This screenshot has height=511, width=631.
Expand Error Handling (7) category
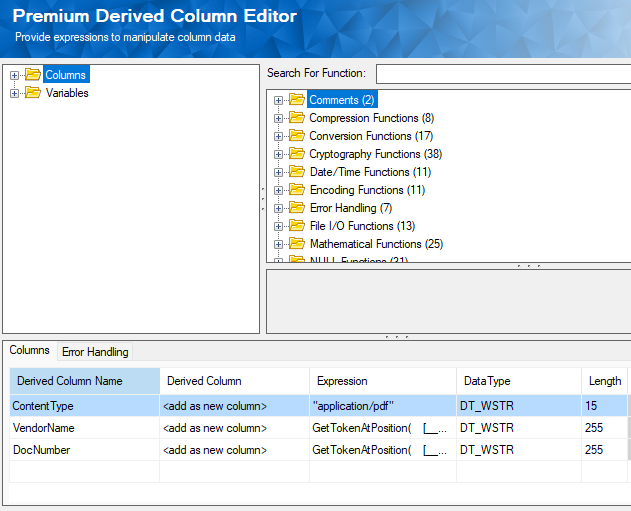tap(278, 208)
